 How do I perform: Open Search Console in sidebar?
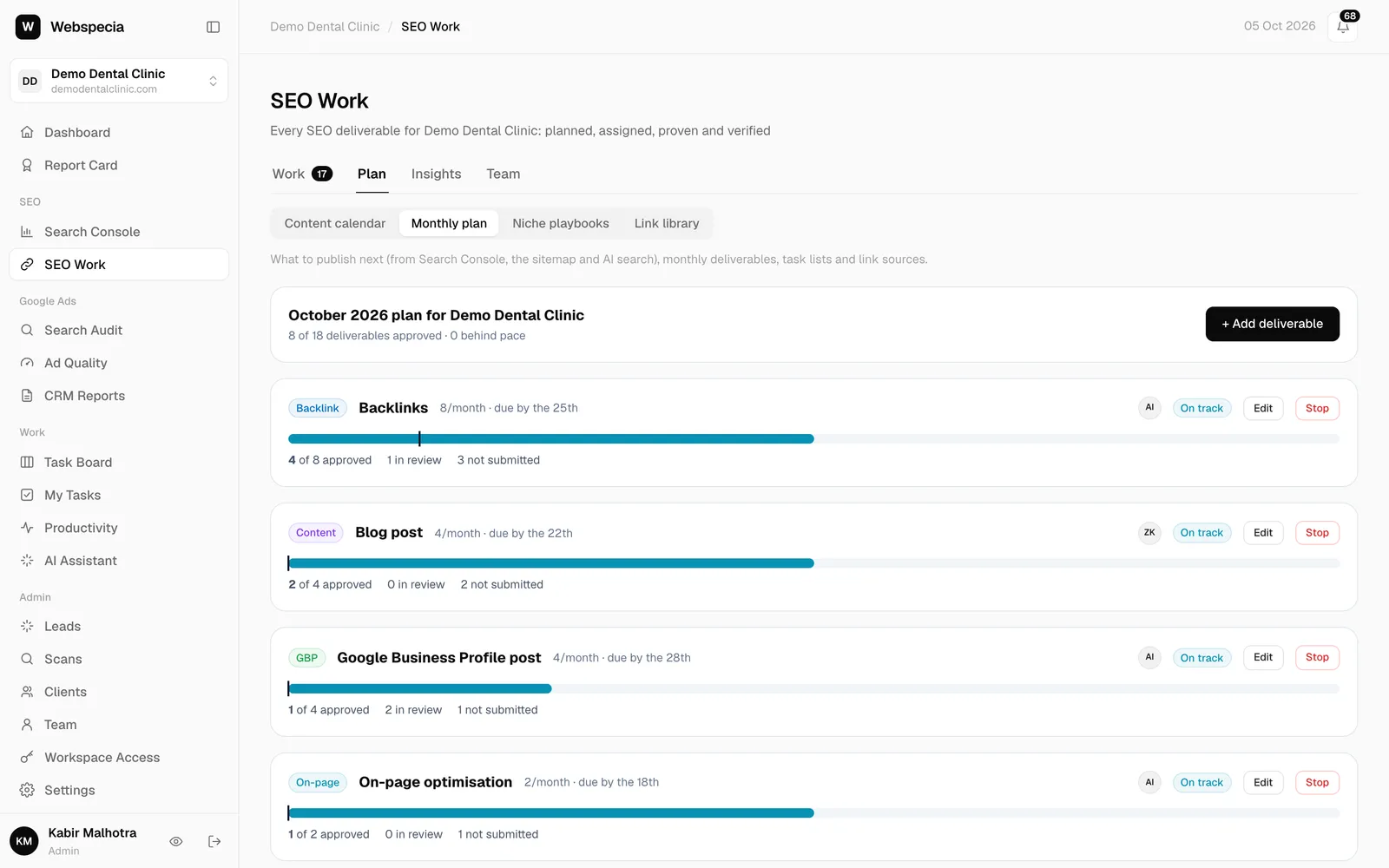[x=119, y=232]
